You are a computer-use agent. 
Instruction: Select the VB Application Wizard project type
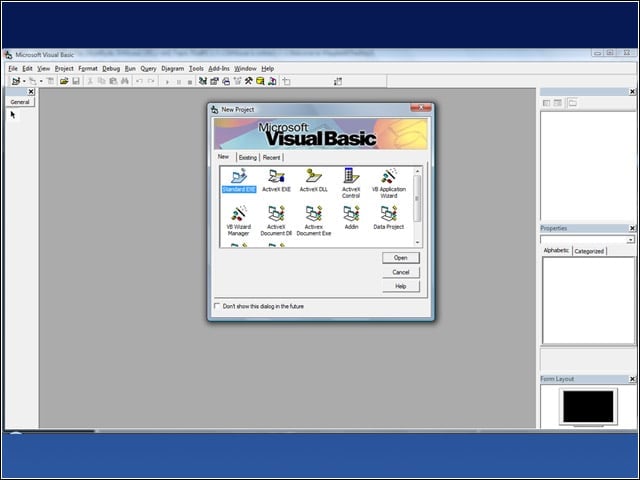tap(389, 183)
